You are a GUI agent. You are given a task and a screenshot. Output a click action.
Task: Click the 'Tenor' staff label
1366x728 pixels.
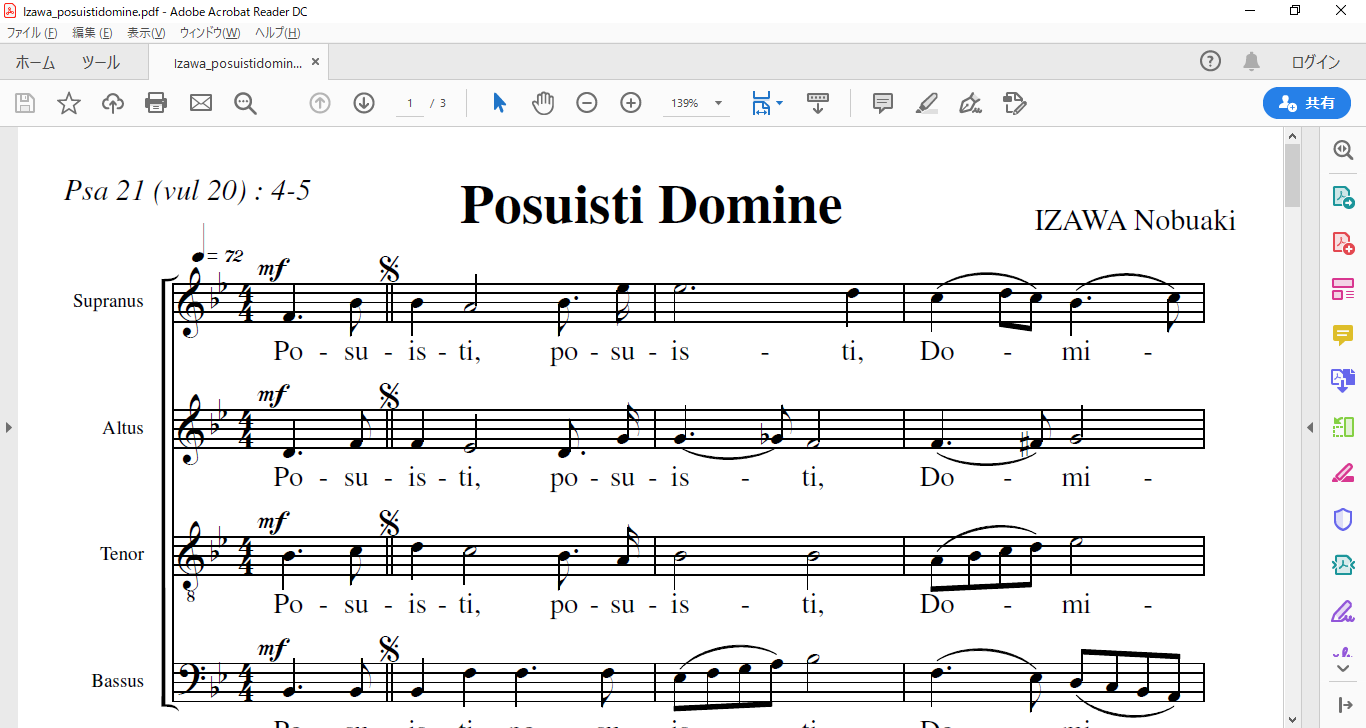pyautogui.click(x=122, y=554)
